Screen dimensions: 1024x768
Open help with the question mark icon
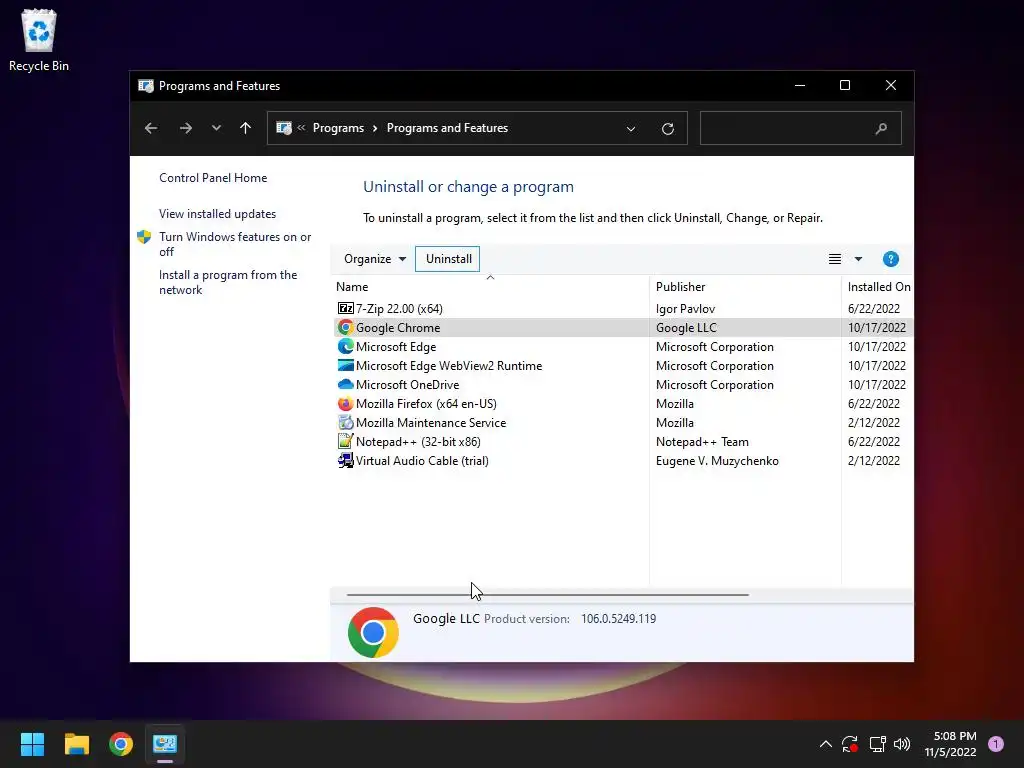point(890,259)
